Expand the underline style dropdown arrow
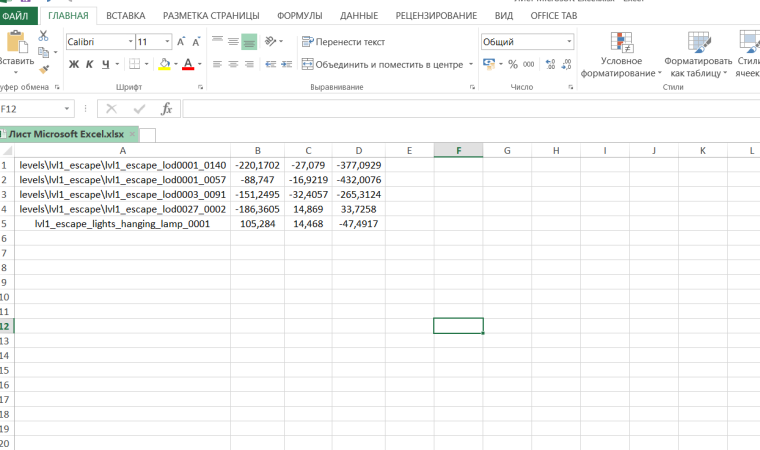760x450 pixels. 117,64
